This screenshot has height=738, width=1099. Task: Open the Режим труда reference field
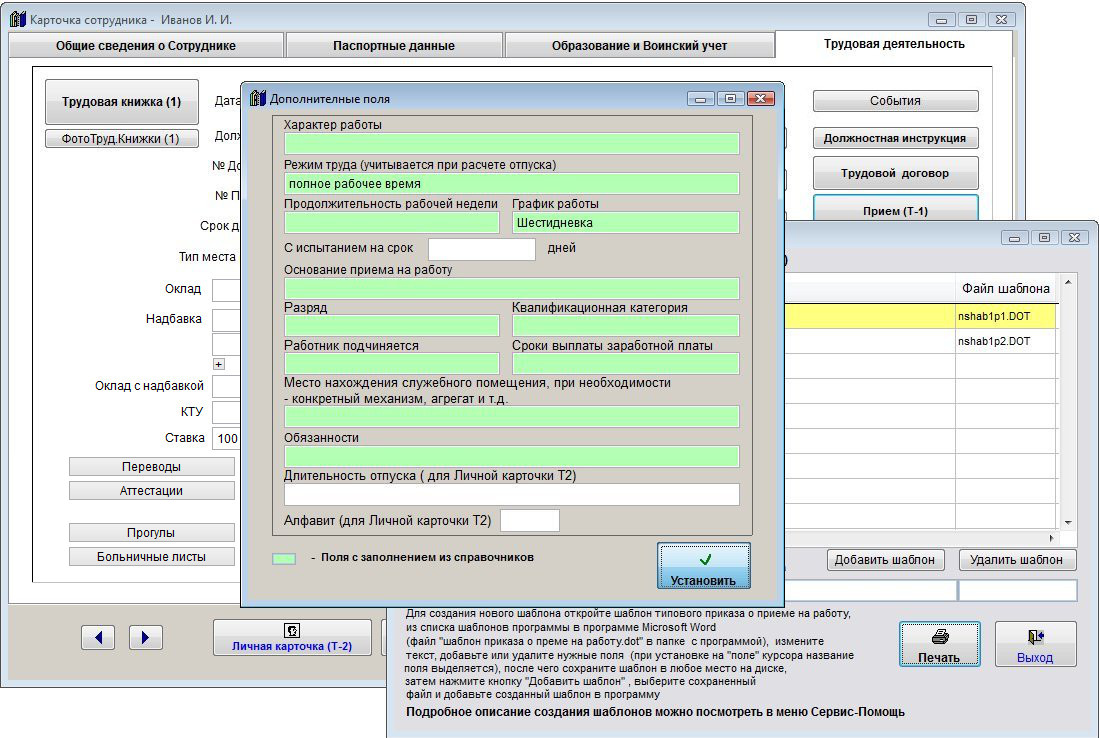(511, 184)
